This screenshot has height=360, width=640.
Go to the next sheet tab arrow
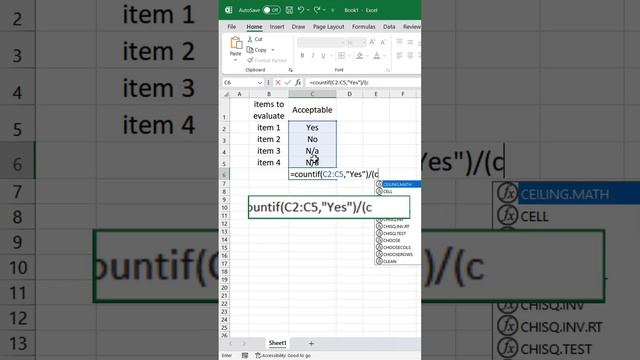pyautogui.click(x=244, y=344)
